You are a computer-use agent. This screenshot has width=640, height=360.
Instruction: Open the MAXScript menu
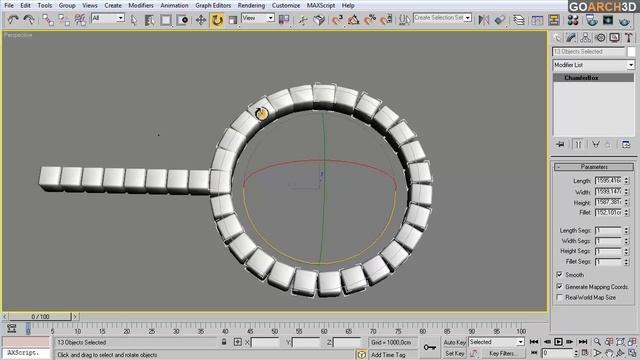[321, 5]
